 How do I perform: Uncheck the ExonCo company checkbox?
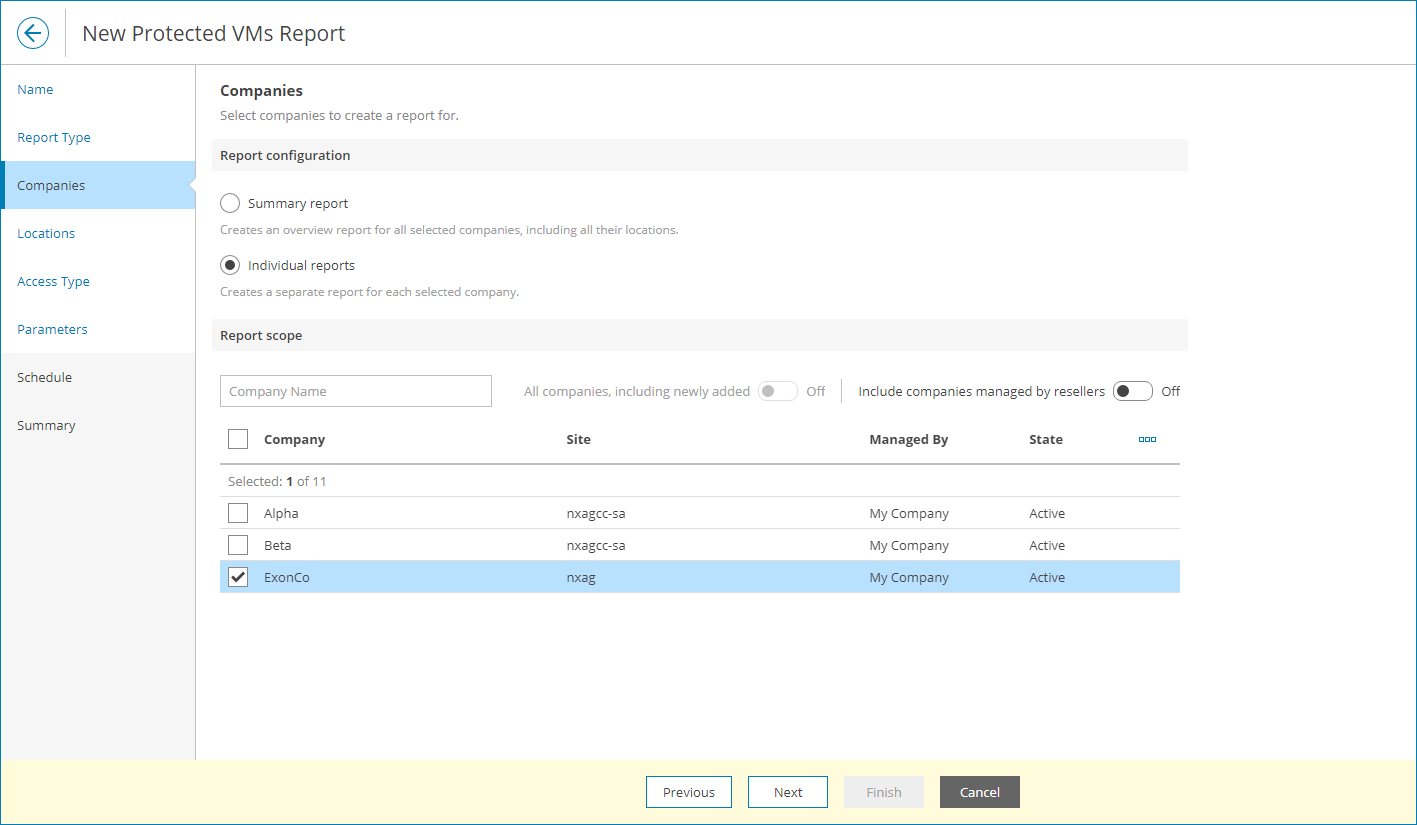coord(238,577)
